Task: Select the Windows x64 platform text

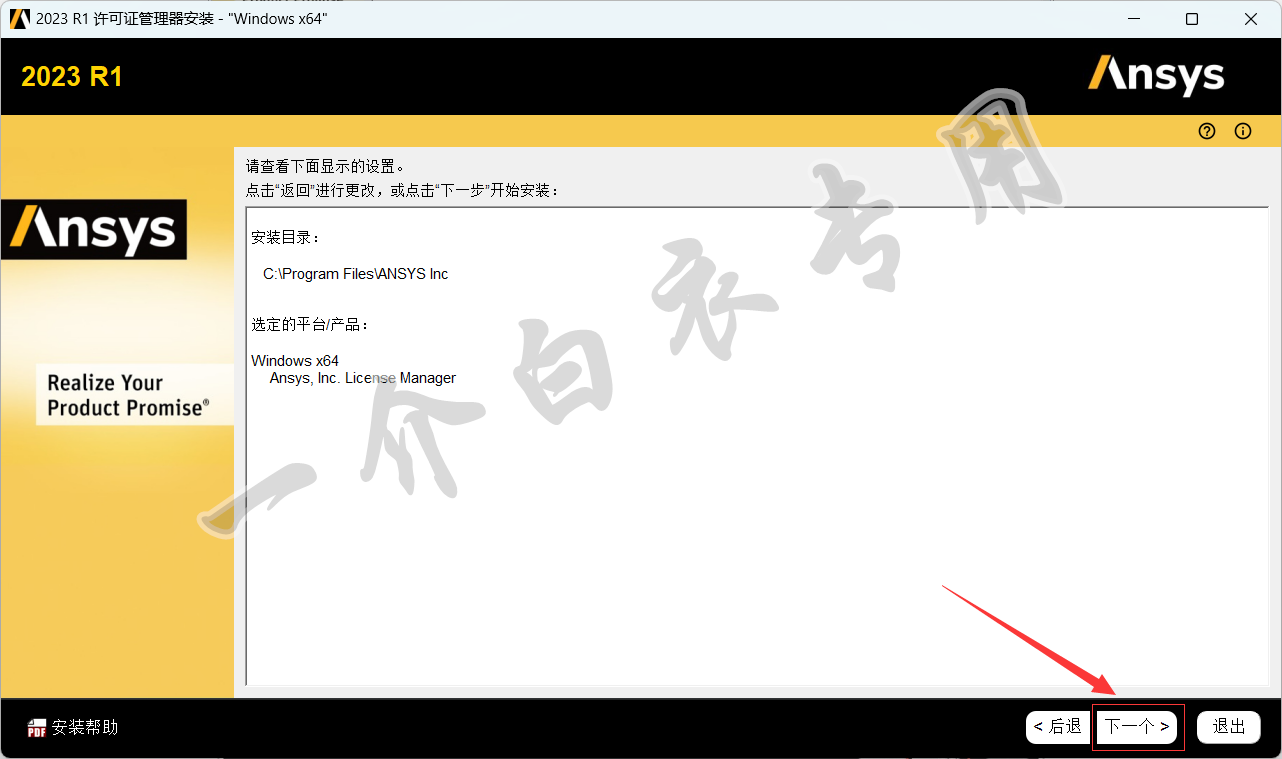Action: click(295, 360)
